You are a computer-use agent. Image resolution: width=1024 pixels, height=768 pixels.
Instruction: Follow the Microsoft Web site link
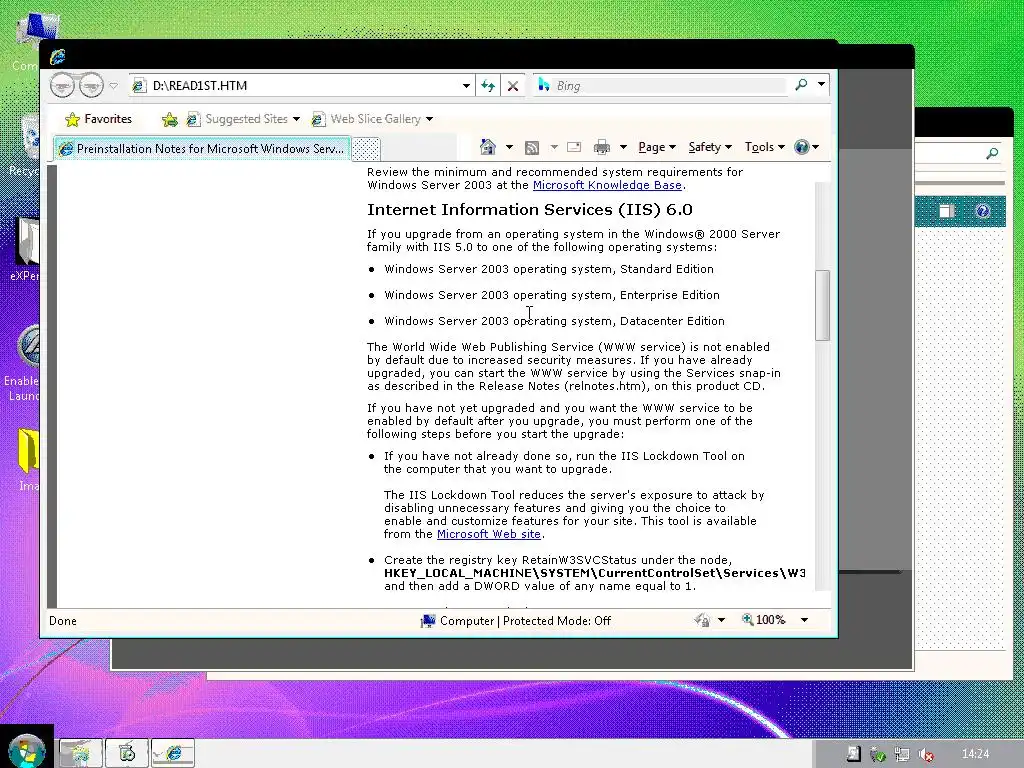pyautogui.click(x=488, y=534)
